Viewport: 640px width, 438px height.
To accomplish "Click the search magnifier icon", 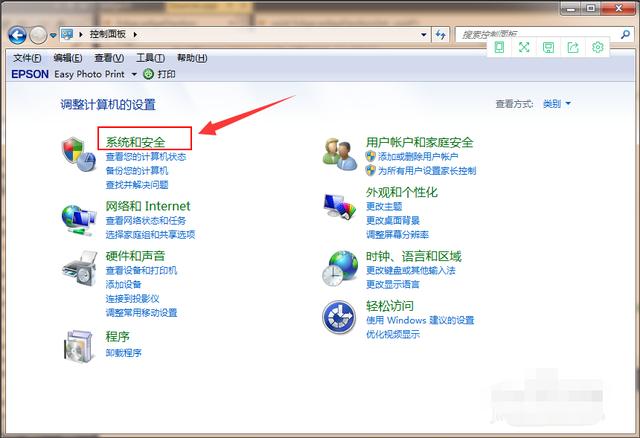I will coord(625,35).
